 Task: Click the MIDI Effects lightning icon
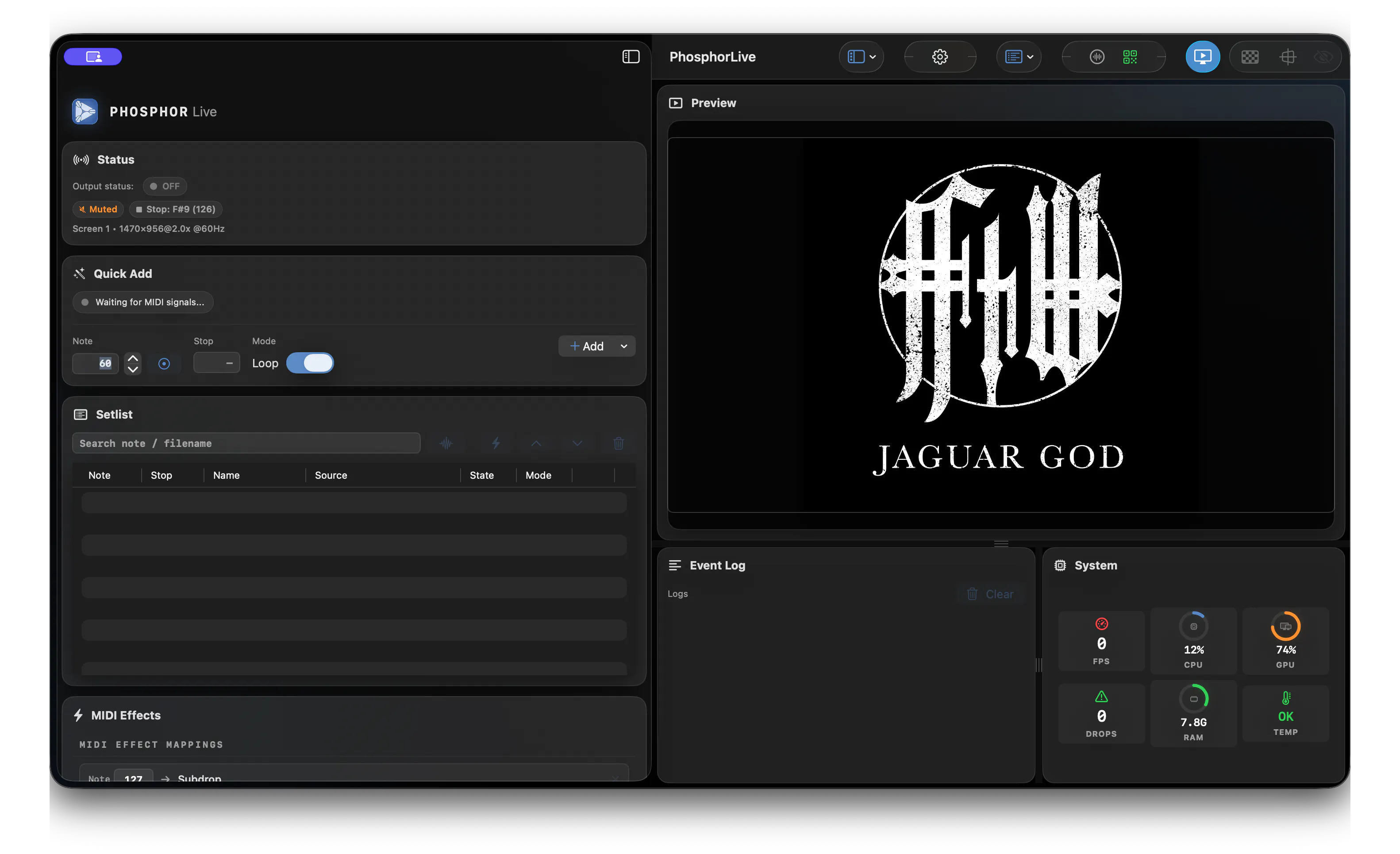point(78,716)
